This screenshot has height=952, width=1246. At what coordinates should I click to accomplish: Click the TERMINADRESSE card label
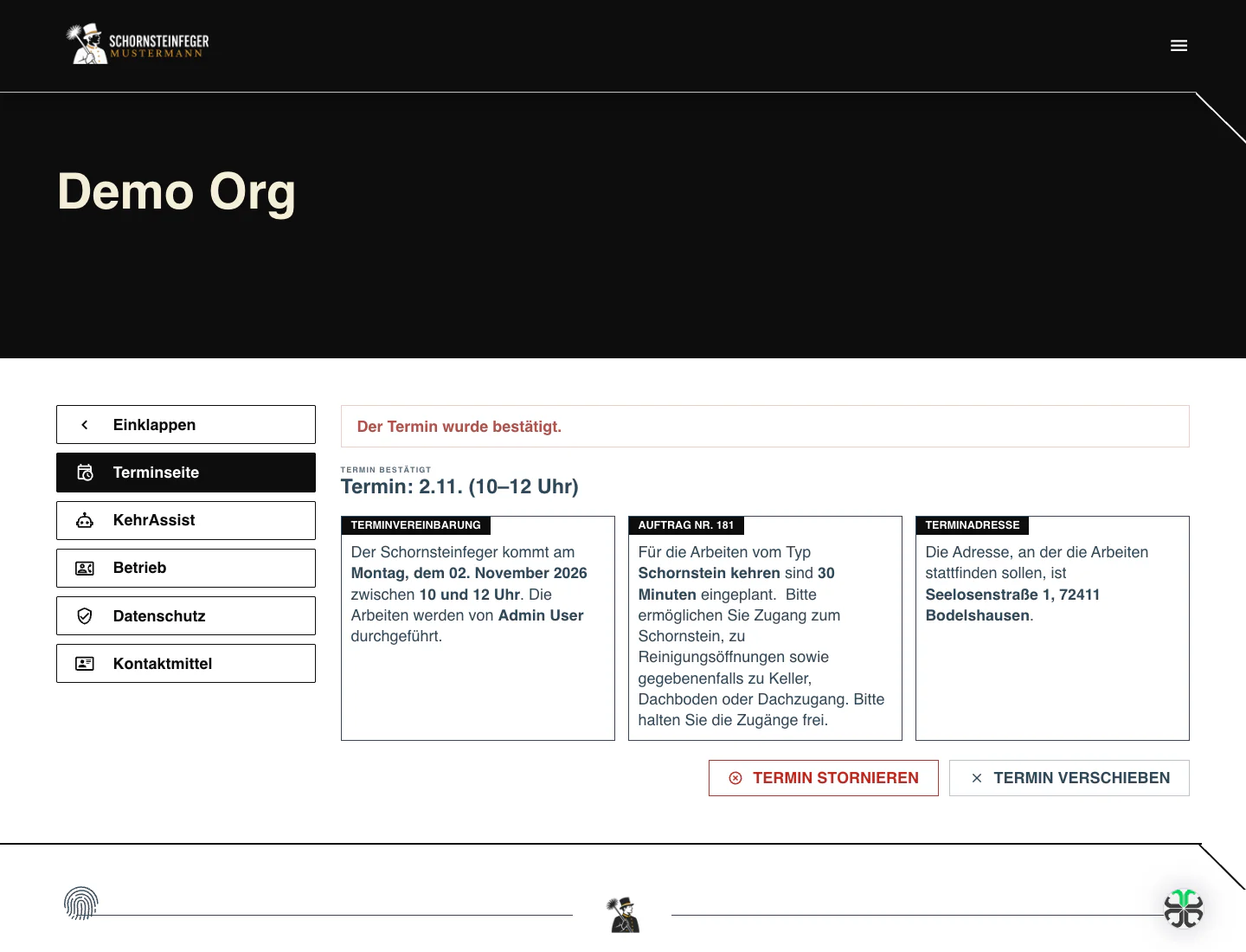click(973, 525)
